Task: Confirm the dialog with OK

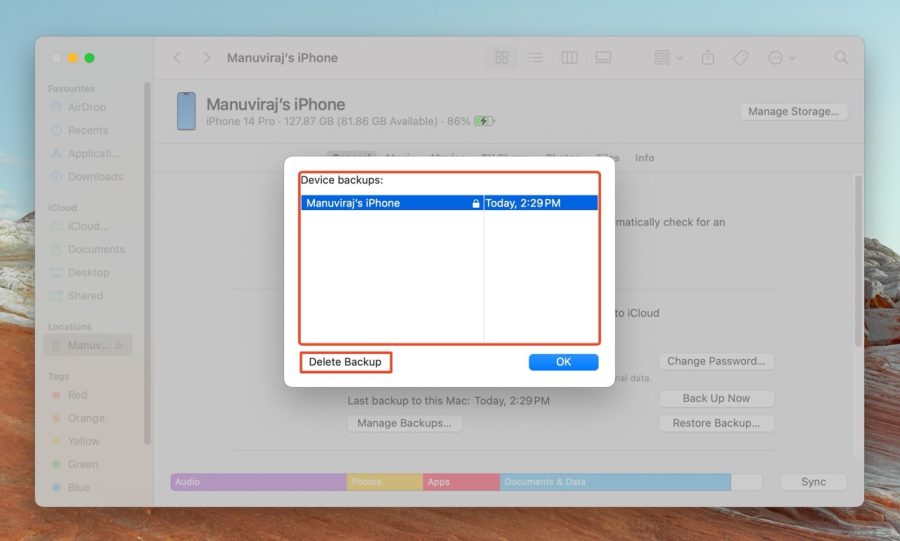Action: point(563,362)
